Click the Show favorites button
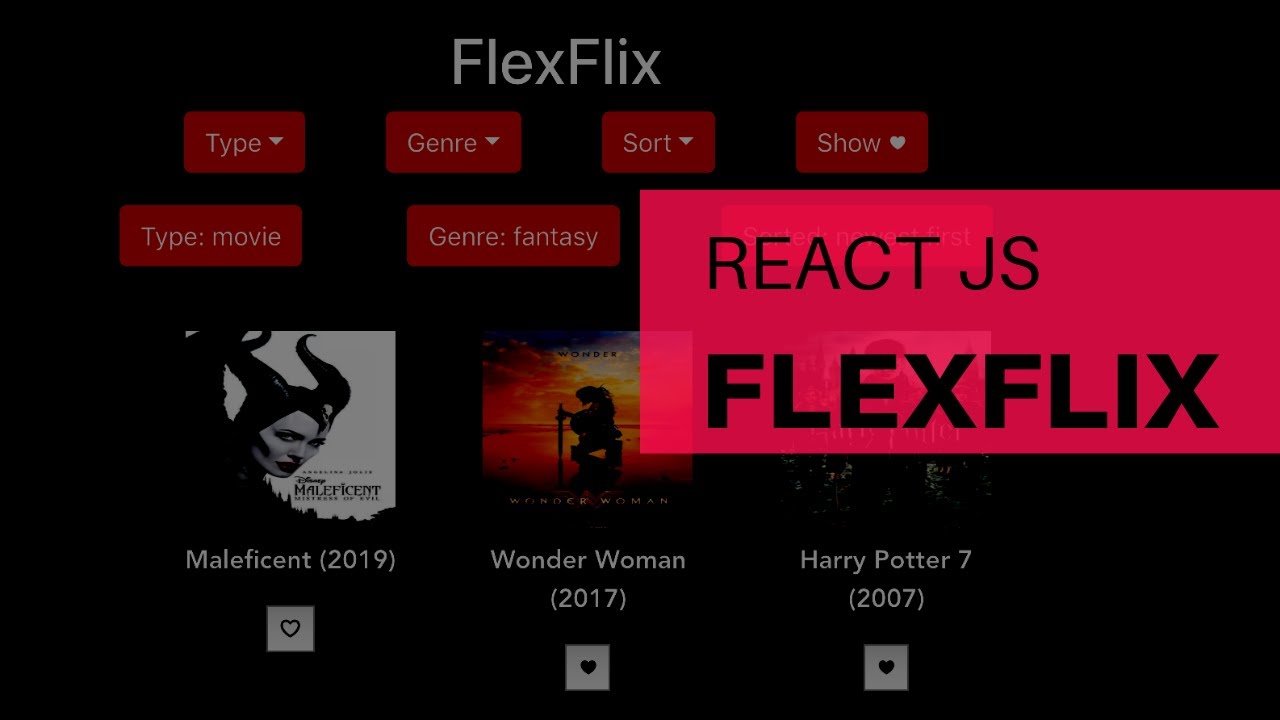Viewport: 1280px width, 720px height. point(861,142)
